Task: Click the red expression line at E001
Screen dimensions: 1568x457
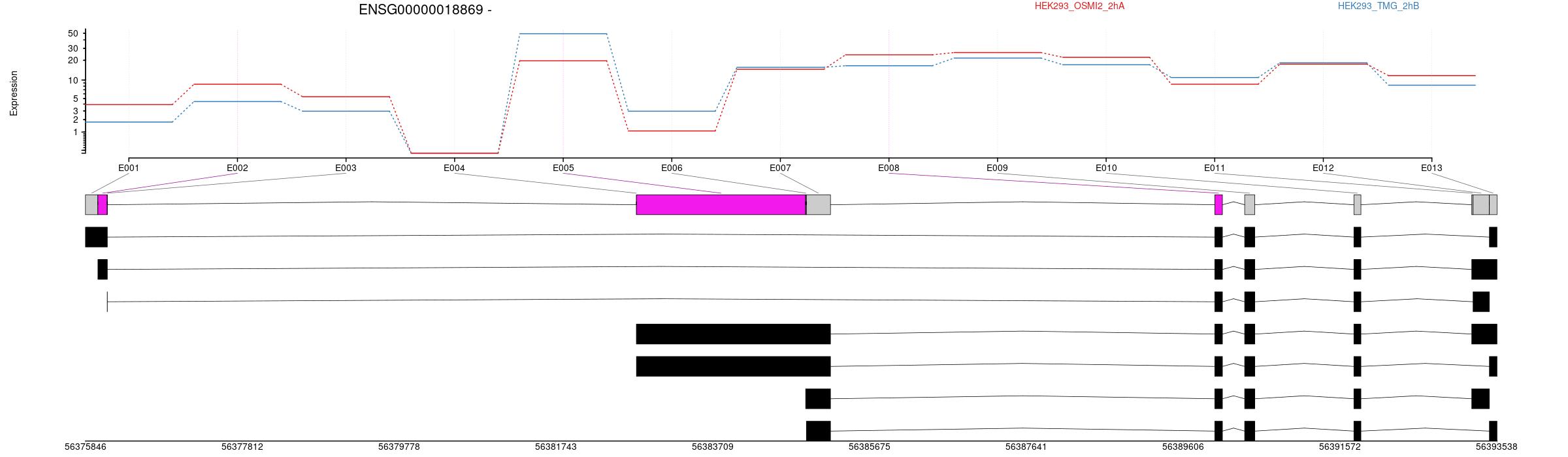Action: pos(129,104)
